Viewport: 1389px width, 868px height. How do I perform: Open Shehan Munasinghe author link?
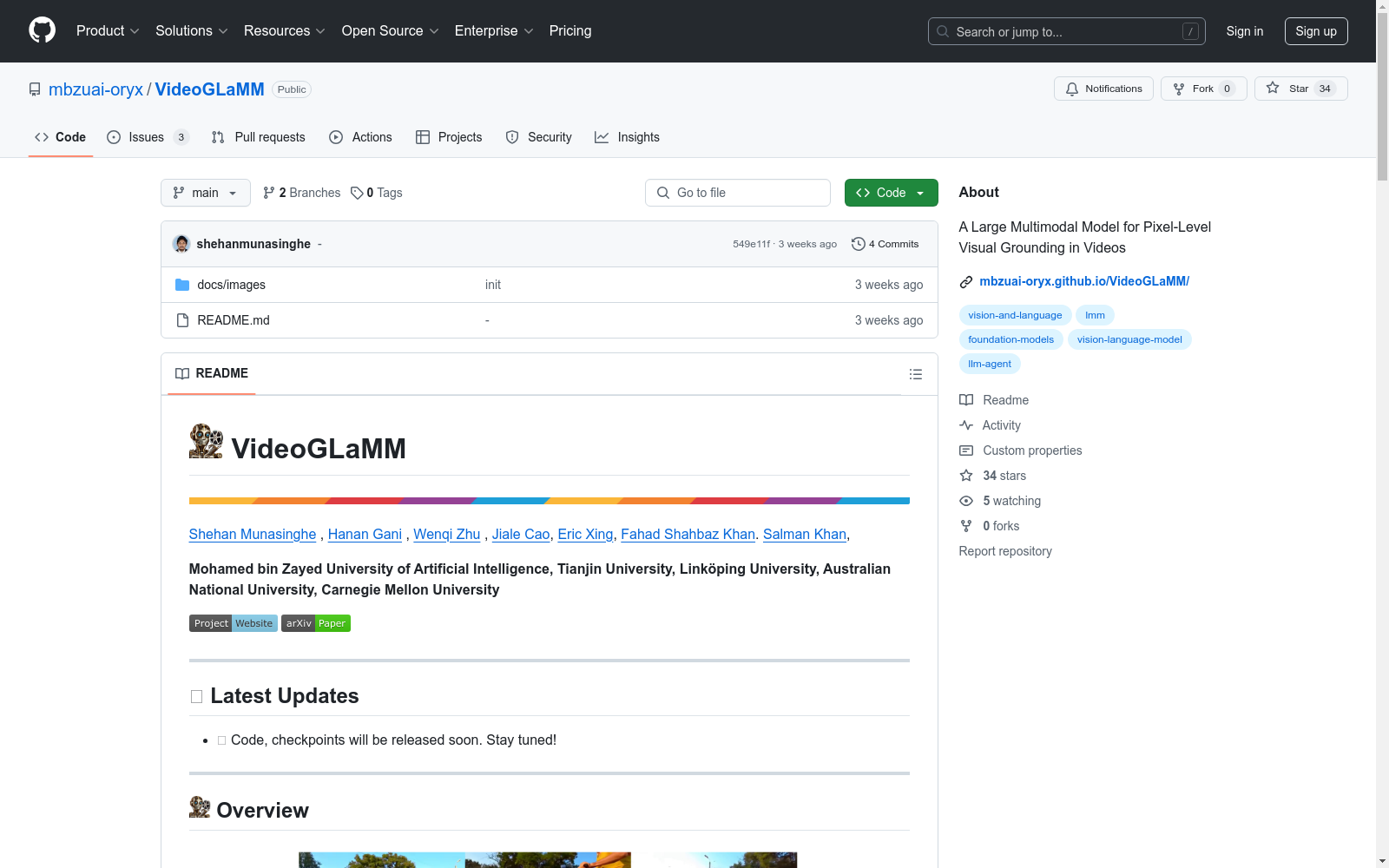tap(253, 534)
